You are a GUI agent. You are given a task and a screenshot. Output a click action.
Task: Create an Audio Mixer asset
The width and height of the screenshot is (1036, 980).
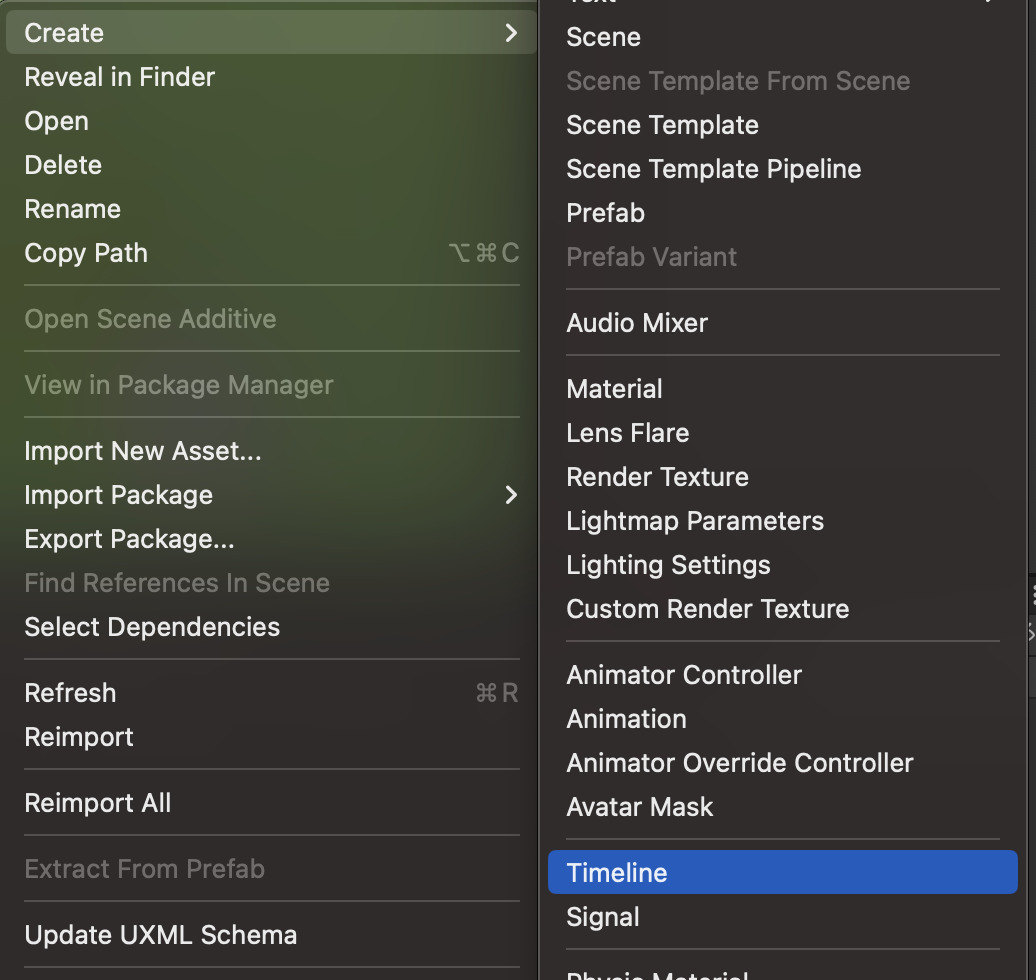coord(637,323)
